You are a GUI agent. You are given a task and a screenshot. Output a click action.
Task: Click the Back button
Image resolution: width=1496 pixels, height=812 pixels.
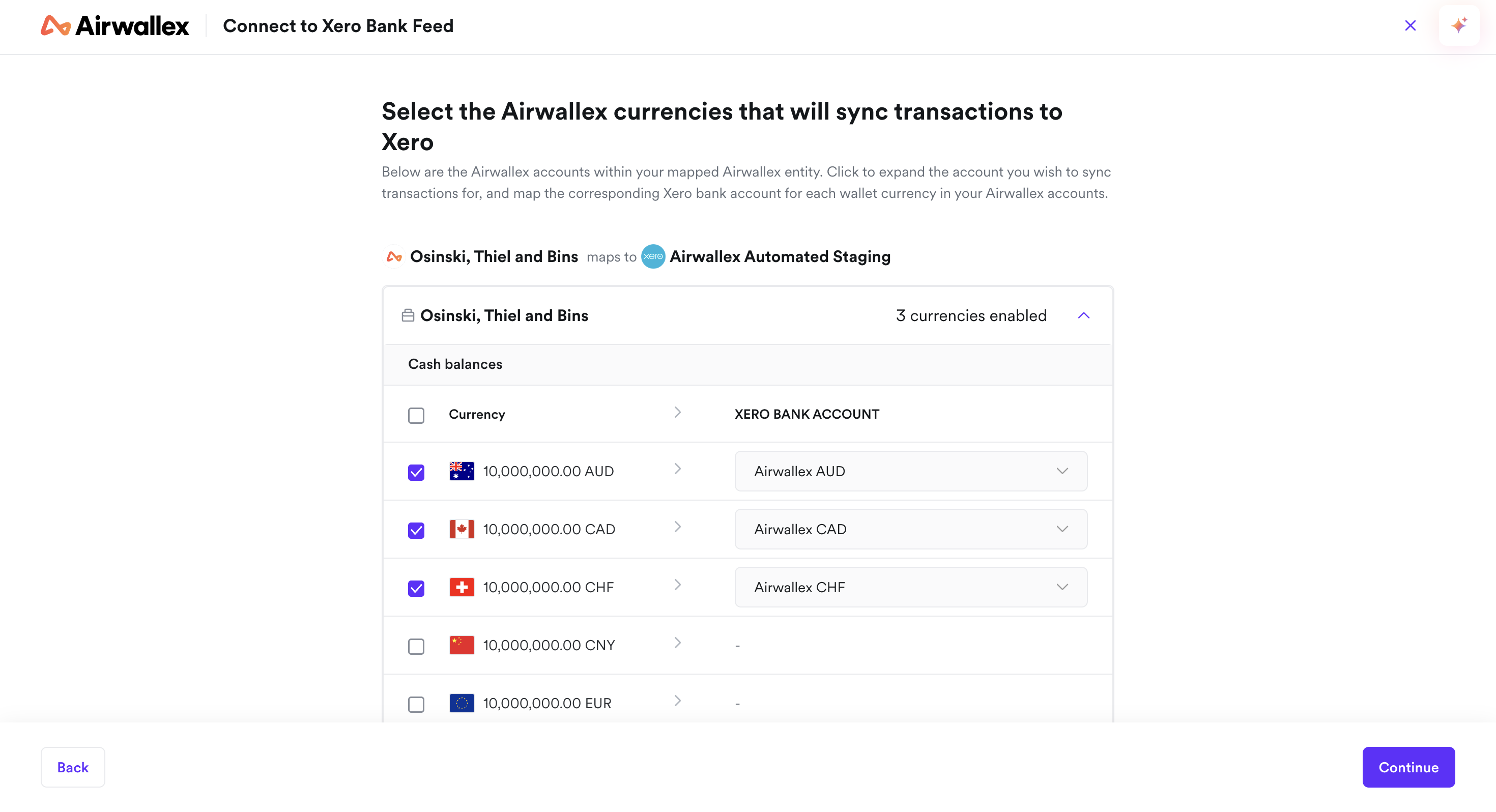(73, 767)
